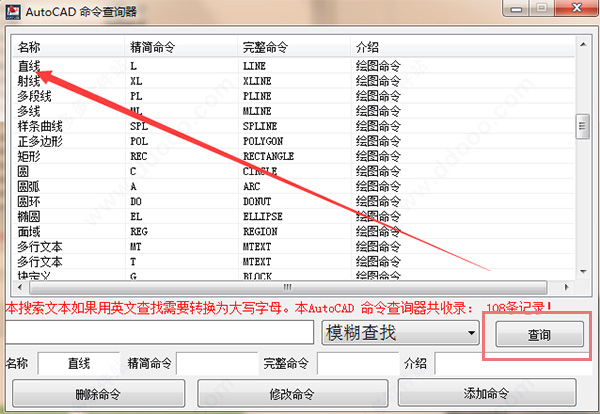Click the 修改命令 button
600x414 pixels.
coord(292,393)
